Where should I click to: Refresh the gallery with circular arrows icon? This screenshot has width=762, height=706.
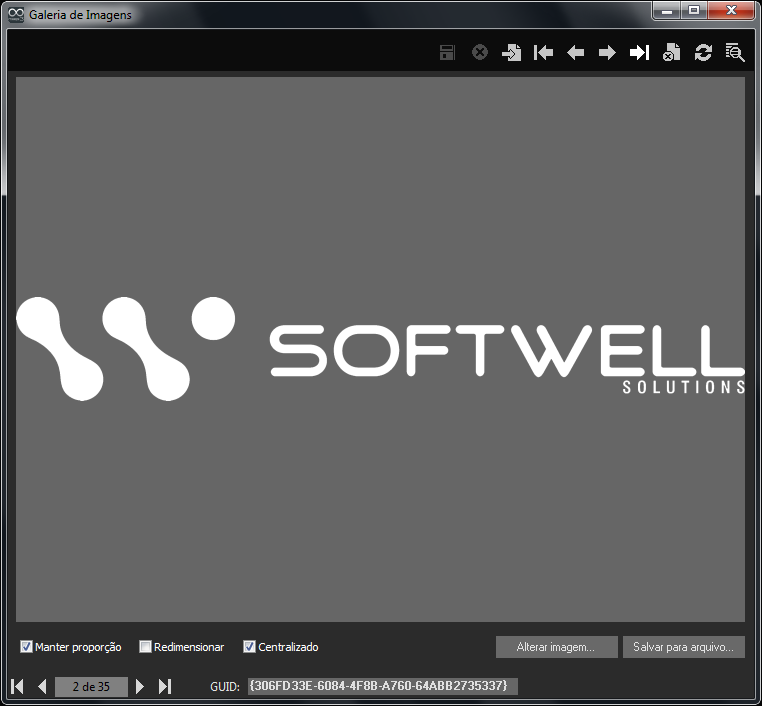(x=703, y=53)
